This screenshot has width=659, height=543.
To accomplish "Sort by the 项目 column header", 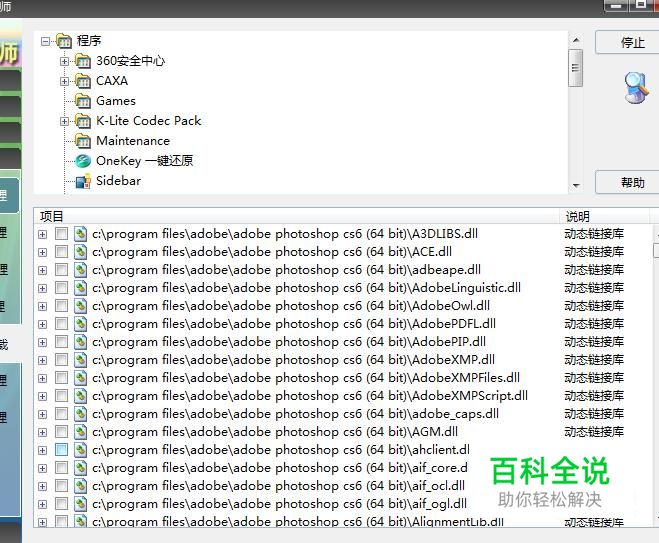I will (x=297, y=216).
